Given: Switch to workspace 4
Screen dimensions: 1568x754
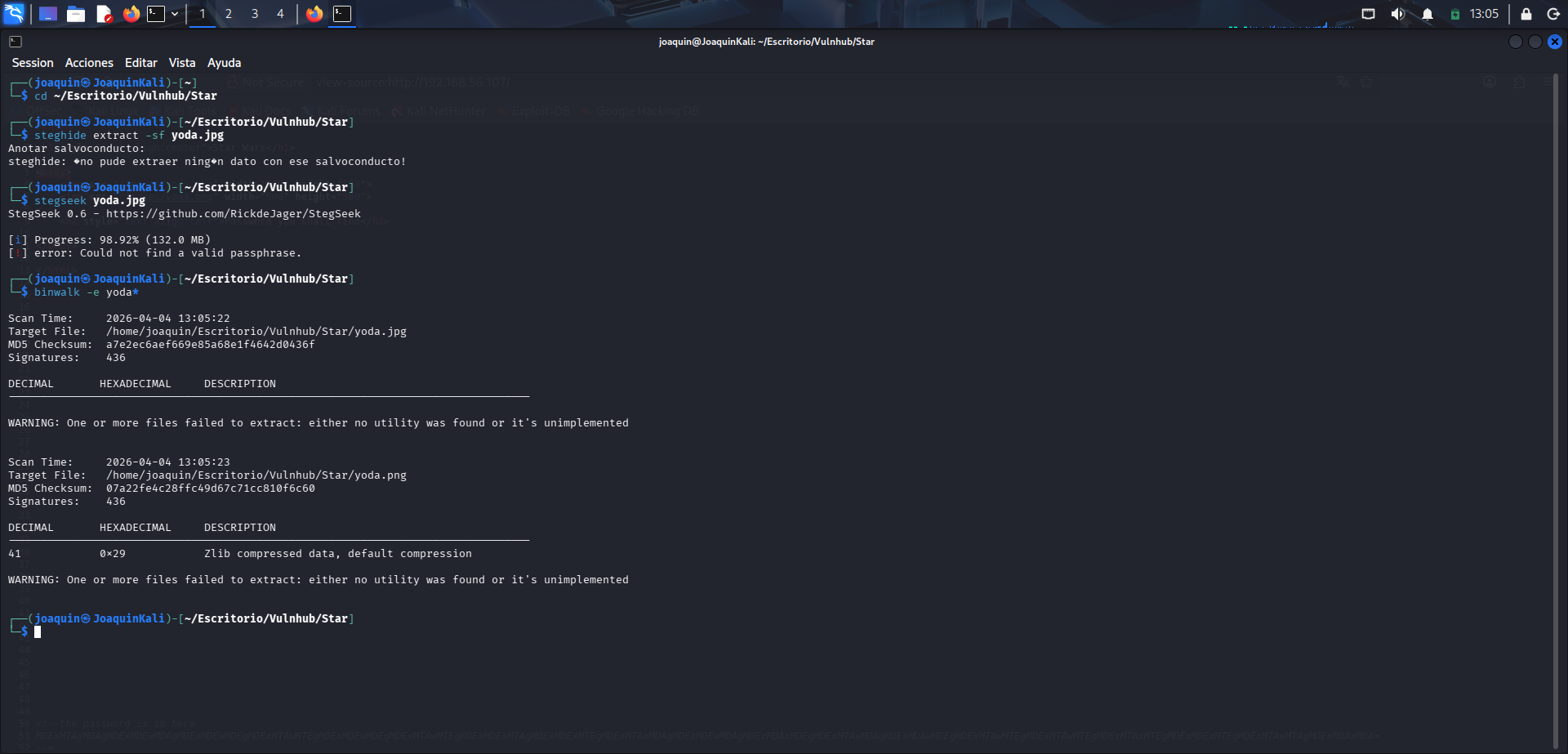Looking at the screenshot, I should tap(280, 14).
